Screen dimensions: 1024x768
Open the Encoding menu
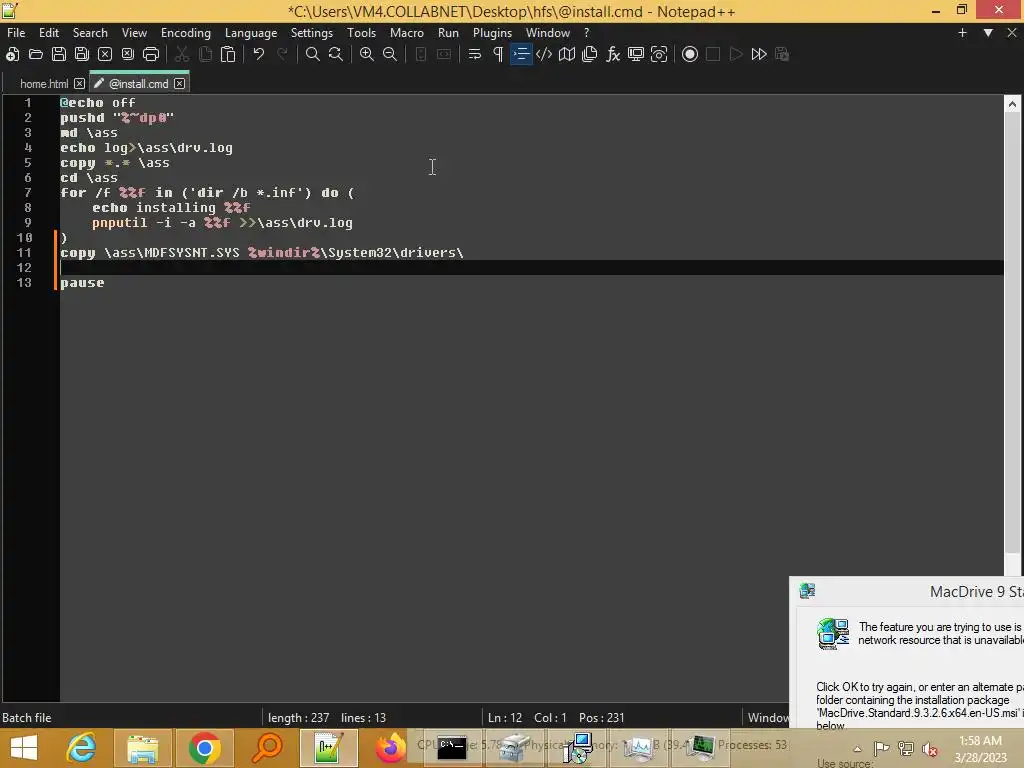(x=186, y=33)
